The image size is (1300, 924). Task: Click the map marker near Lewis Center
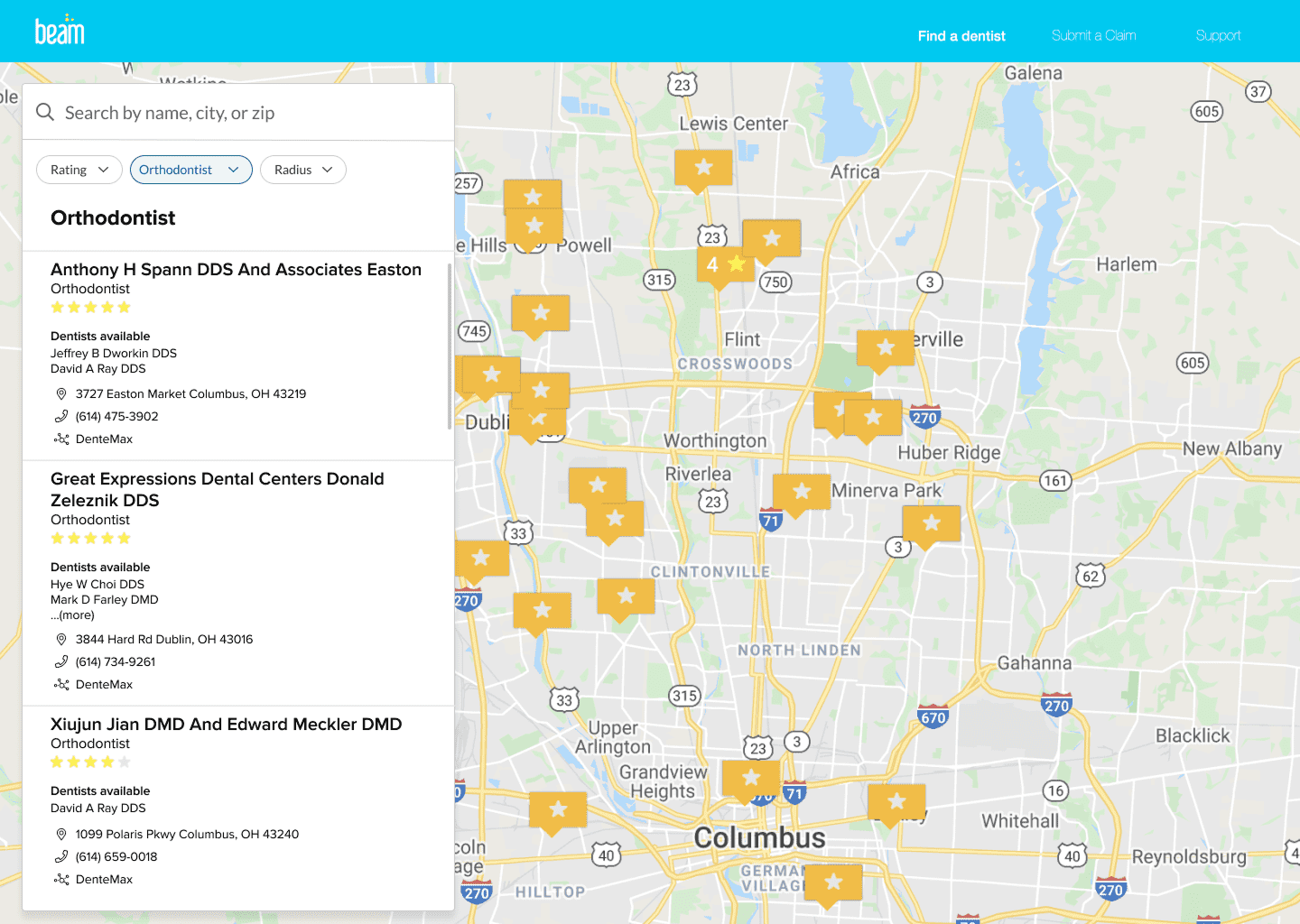click(x=703, y=165)
